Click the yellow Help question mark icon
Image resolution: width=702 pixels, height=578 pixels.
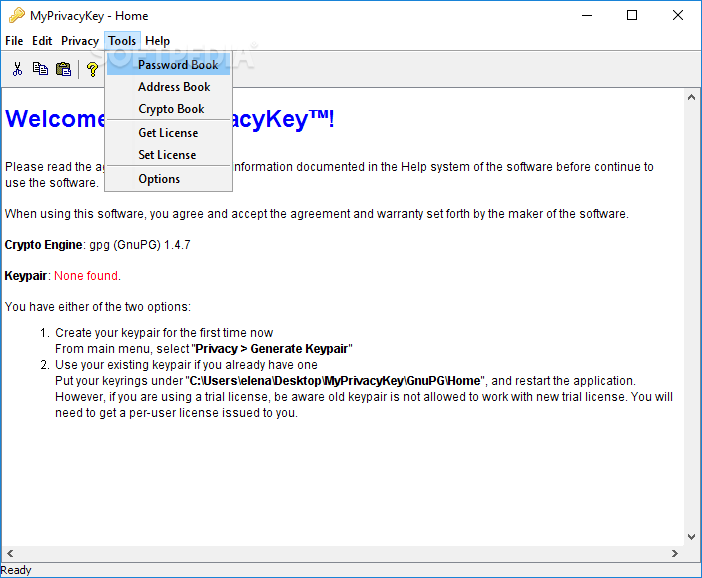[x=92, y=69]
